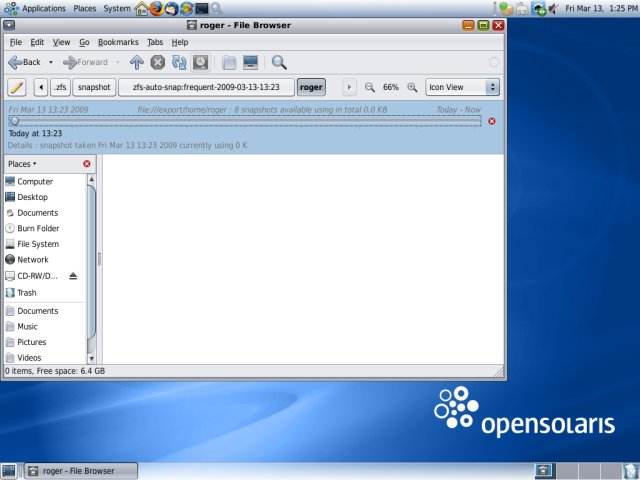This screenshot has height=480, width=640.
Task: Click the Show Desktop button in bottom panel
Action: (x=9, y=471)
